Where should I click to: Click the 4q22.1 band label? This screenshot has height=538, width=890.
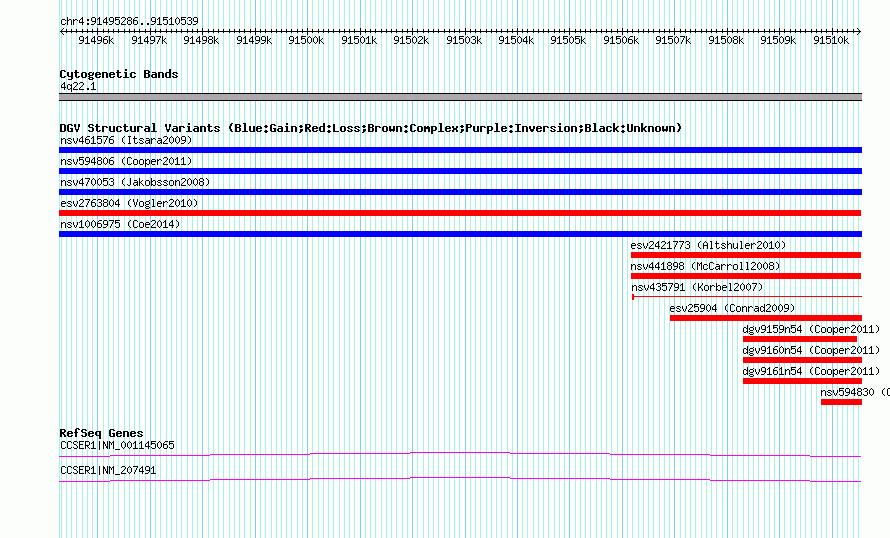78,86
